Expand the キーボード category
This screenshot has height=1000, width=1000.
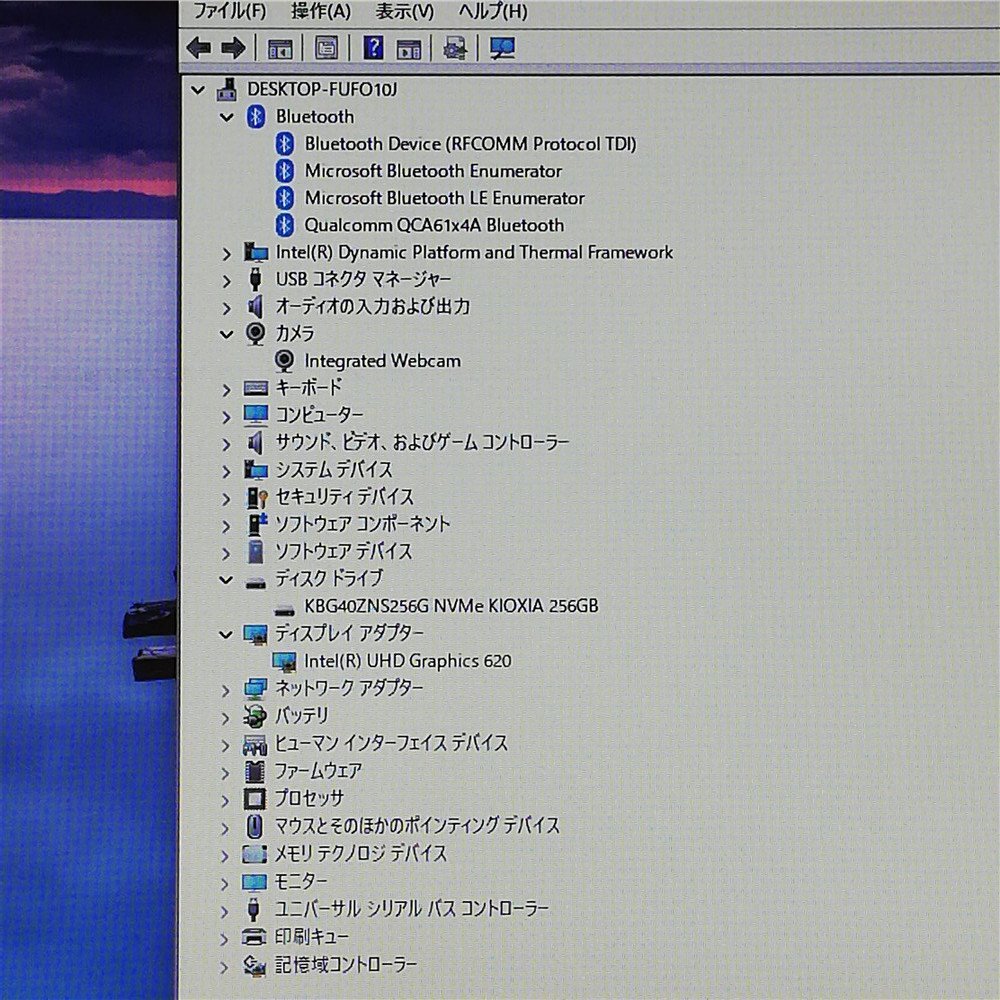227,388
